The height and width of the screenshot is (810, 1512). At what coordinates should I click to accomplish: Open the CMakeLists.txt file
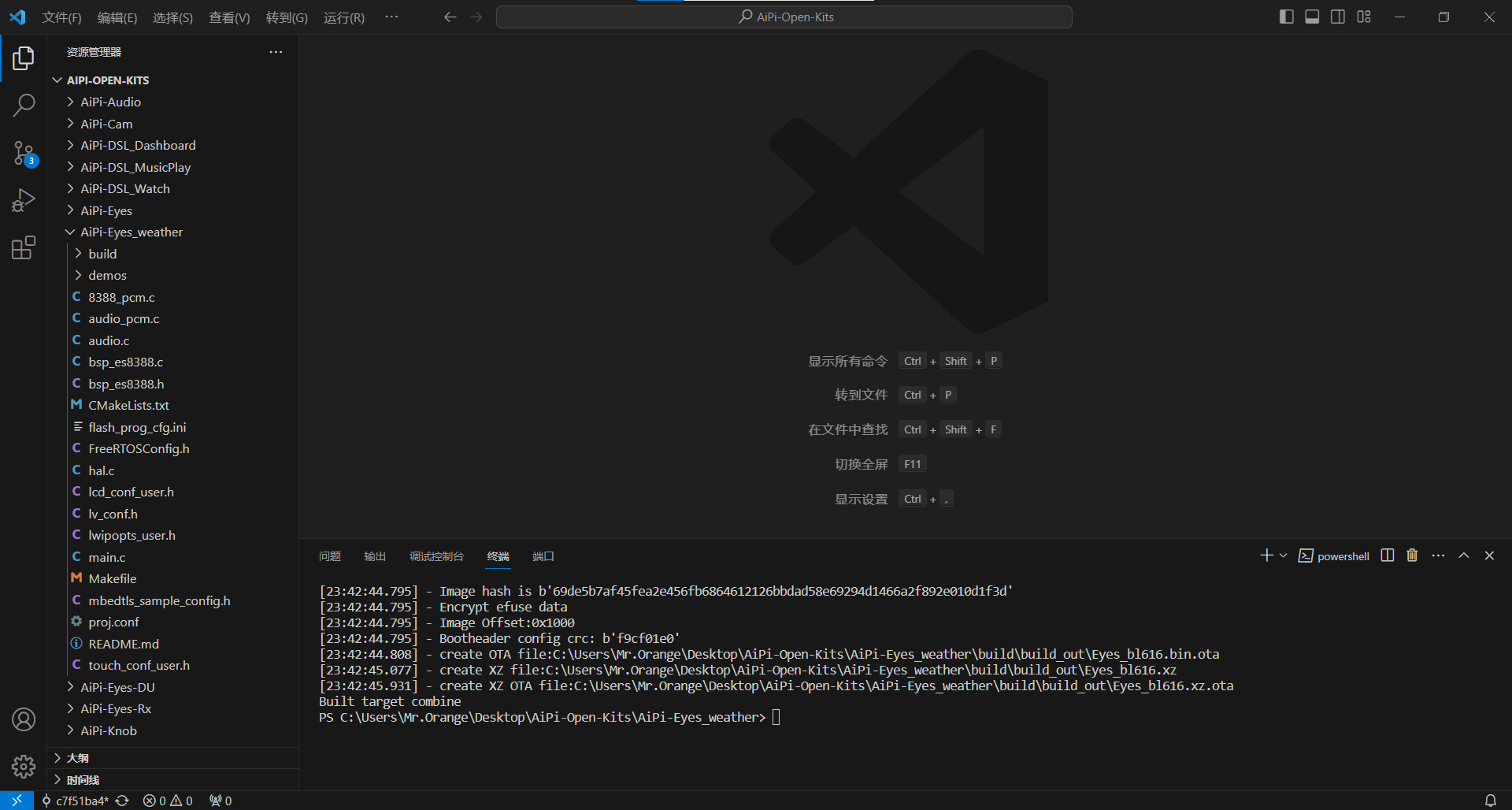coord(173,405)
